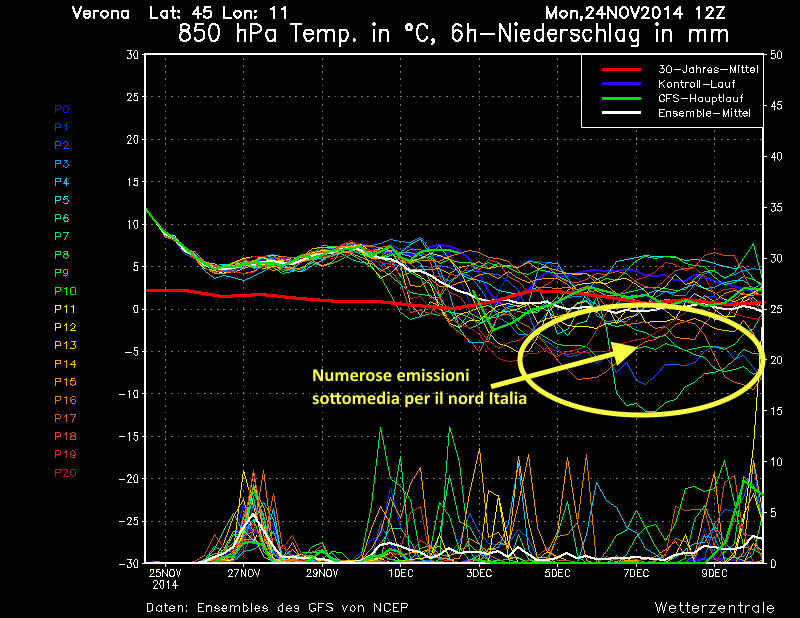Click the red 30-Jahres-Mittel legend line
Screen dimensions: 800x618
coord(621,69)
